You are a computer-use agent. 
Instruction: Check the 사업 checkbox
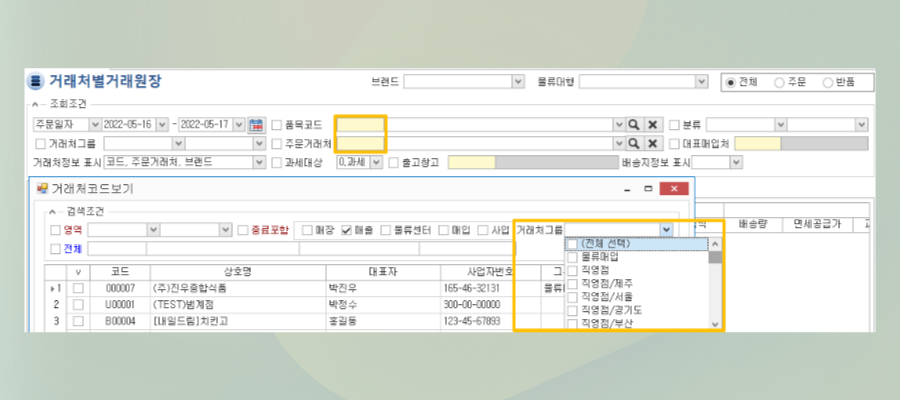[x=483, y=230]
